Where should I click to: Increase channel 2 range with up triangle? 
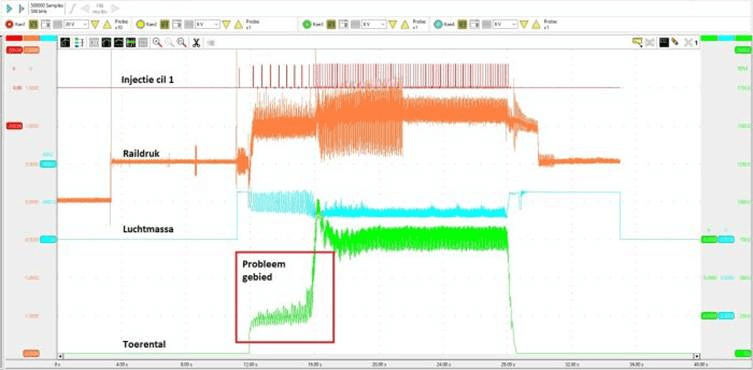(239, 24)
